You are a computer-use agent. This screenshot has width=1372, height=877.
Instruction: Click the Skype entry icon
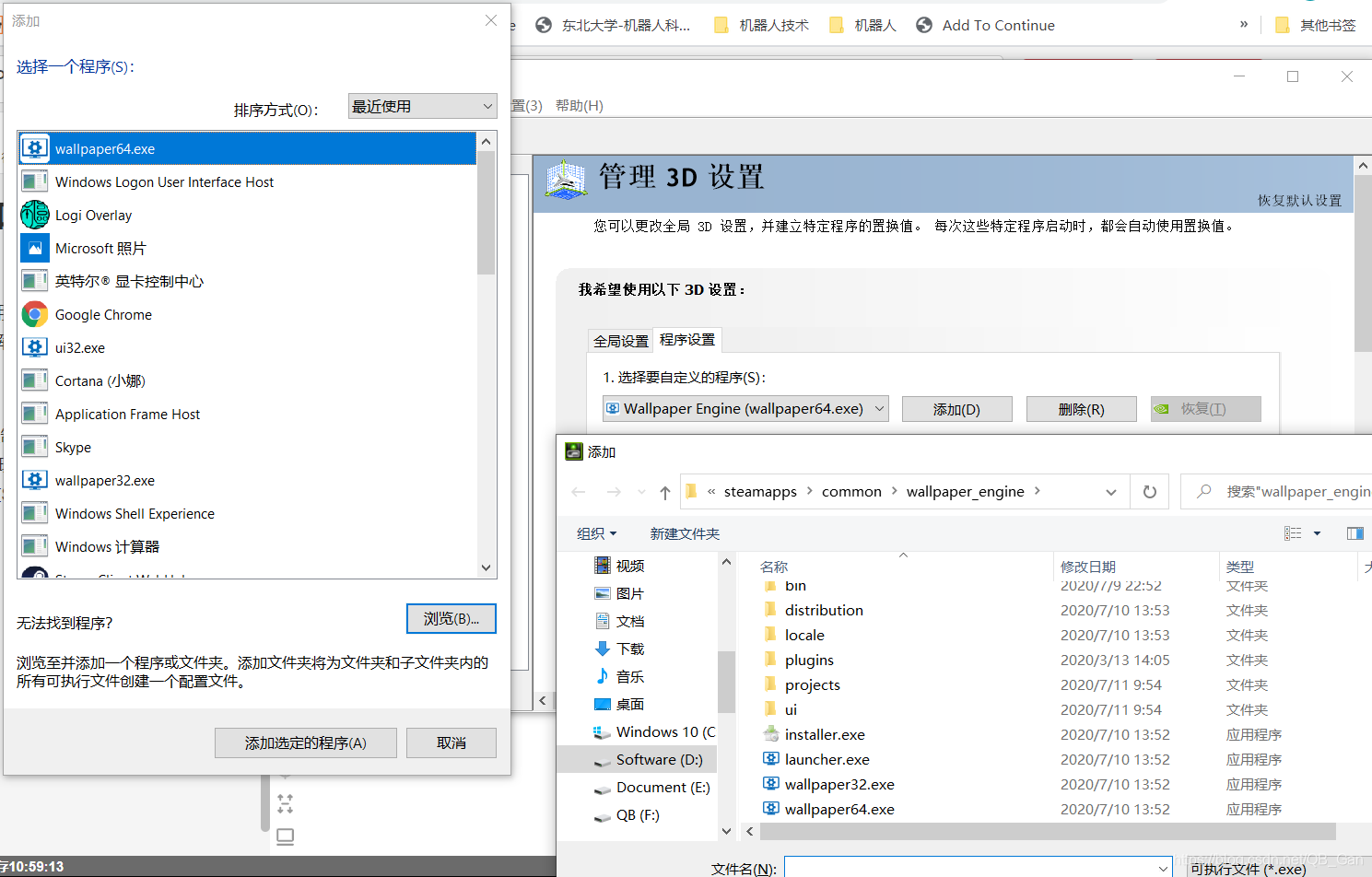coord(35,447)
